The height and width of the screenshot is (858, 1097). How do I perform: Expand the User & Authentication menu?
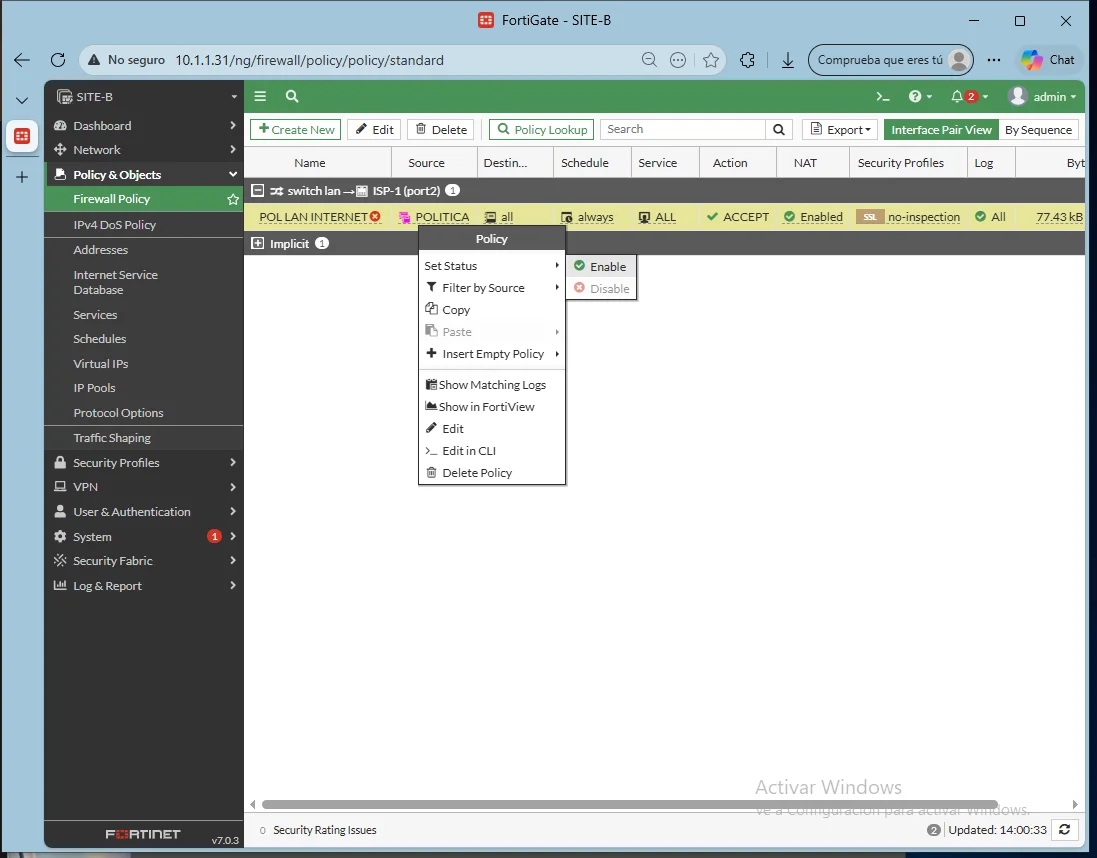pyautogui.click(x=144, y=512)
